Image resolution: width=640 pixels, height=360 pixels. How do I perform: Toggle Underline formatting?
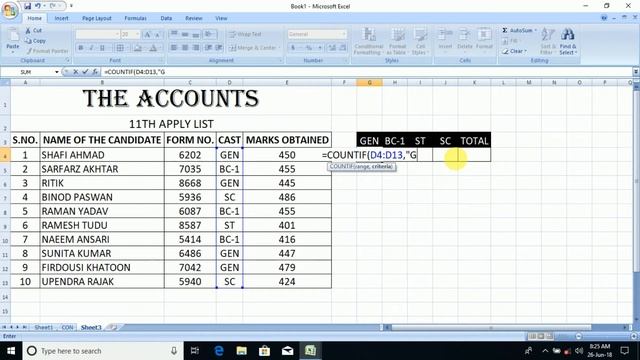pos(102,48)
